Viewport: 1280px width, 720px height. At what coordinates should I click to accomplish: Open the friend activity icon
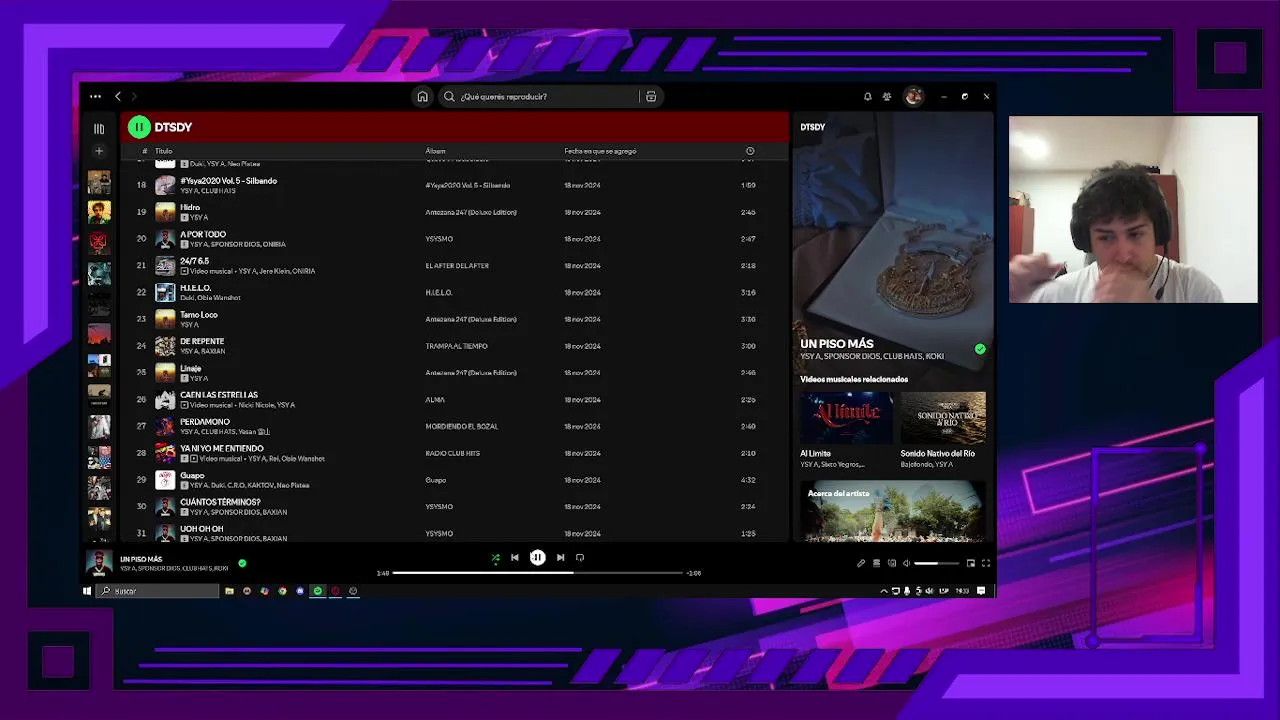point(887,97)
